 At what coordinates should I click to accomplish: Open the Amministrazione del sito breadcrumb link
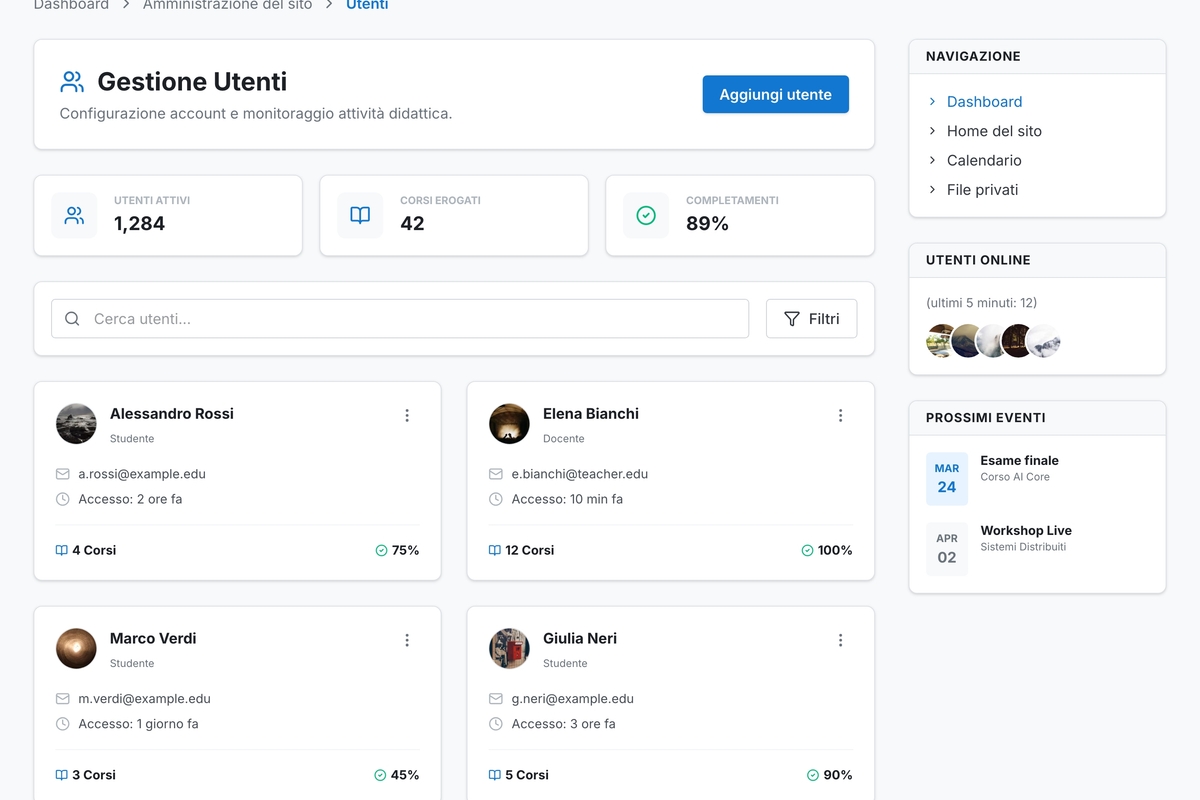click(227, 5)
